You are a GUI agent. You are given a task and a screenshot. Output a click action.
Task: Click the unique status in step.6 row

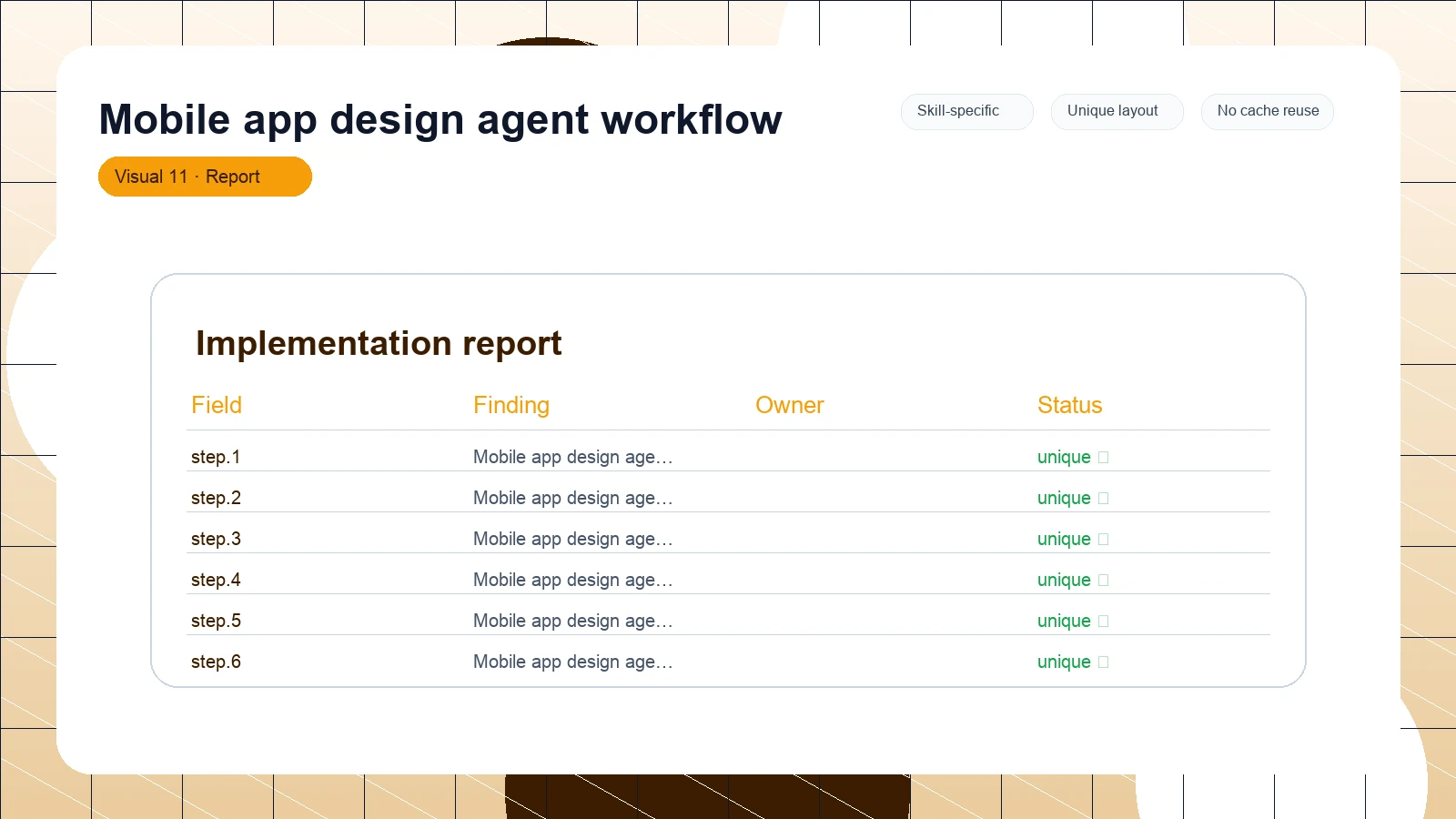(x=1064, y=662)
